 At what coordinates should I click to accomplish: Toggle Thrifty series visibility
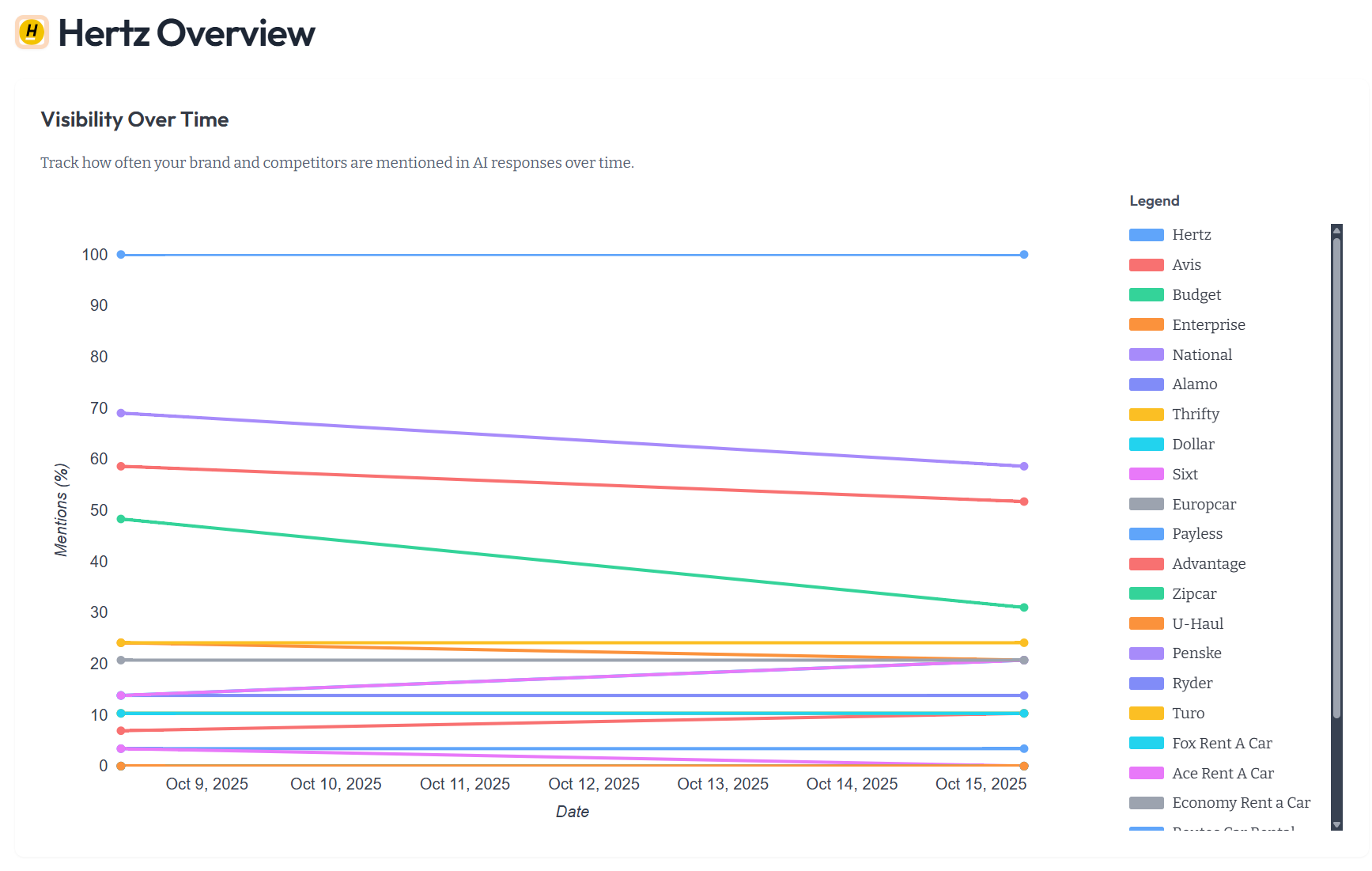pyautogui.click(x=1195, y=415)
